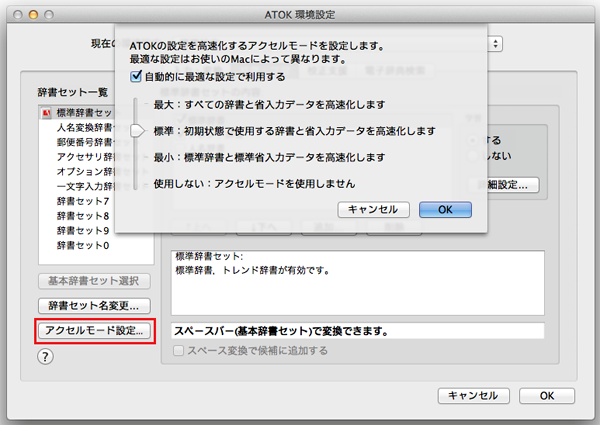Click 基本辞書セット選択 button
The height and width of the screenshot is (425, 600).
pos(94,281)
